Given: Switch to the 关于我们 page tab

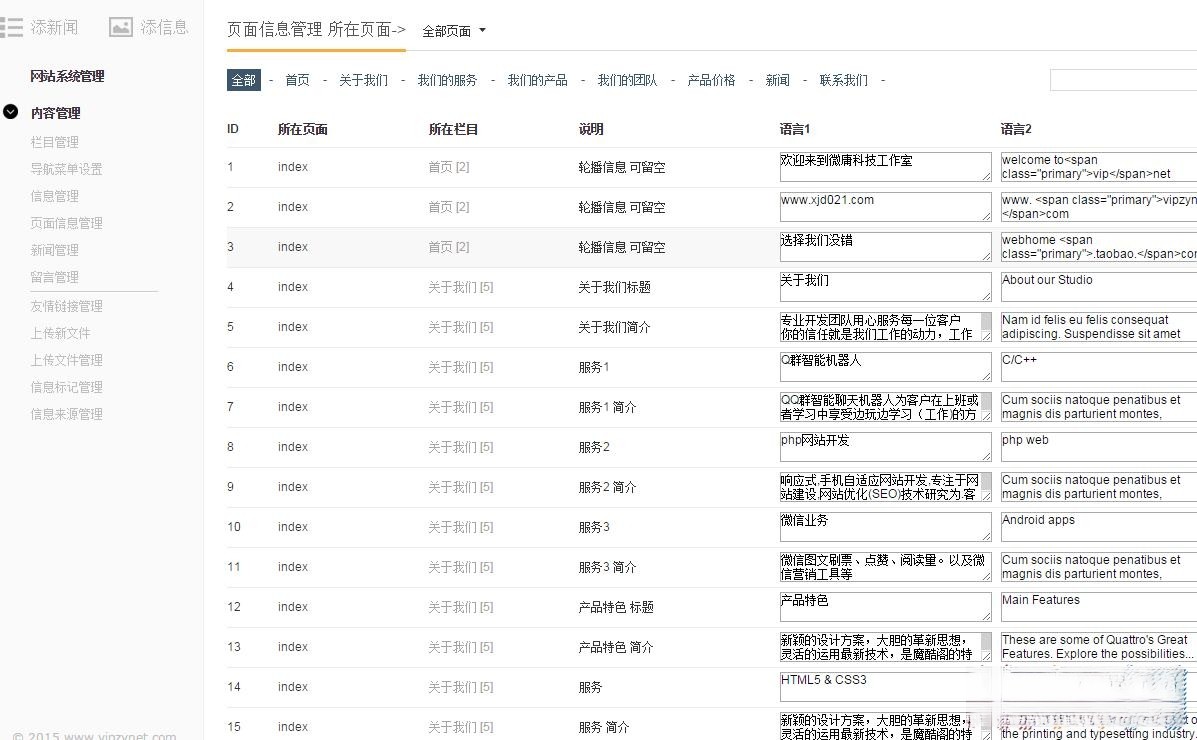Looking at the screenshot, I should [363, 80].
